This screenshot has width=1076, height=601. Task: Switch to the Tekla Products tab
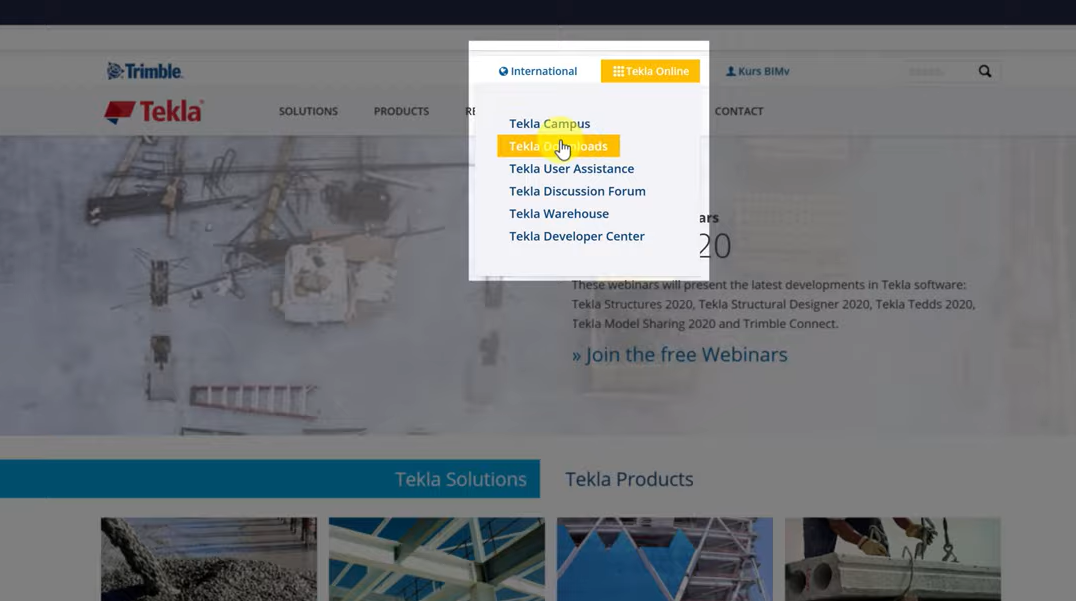click(629, 479)
